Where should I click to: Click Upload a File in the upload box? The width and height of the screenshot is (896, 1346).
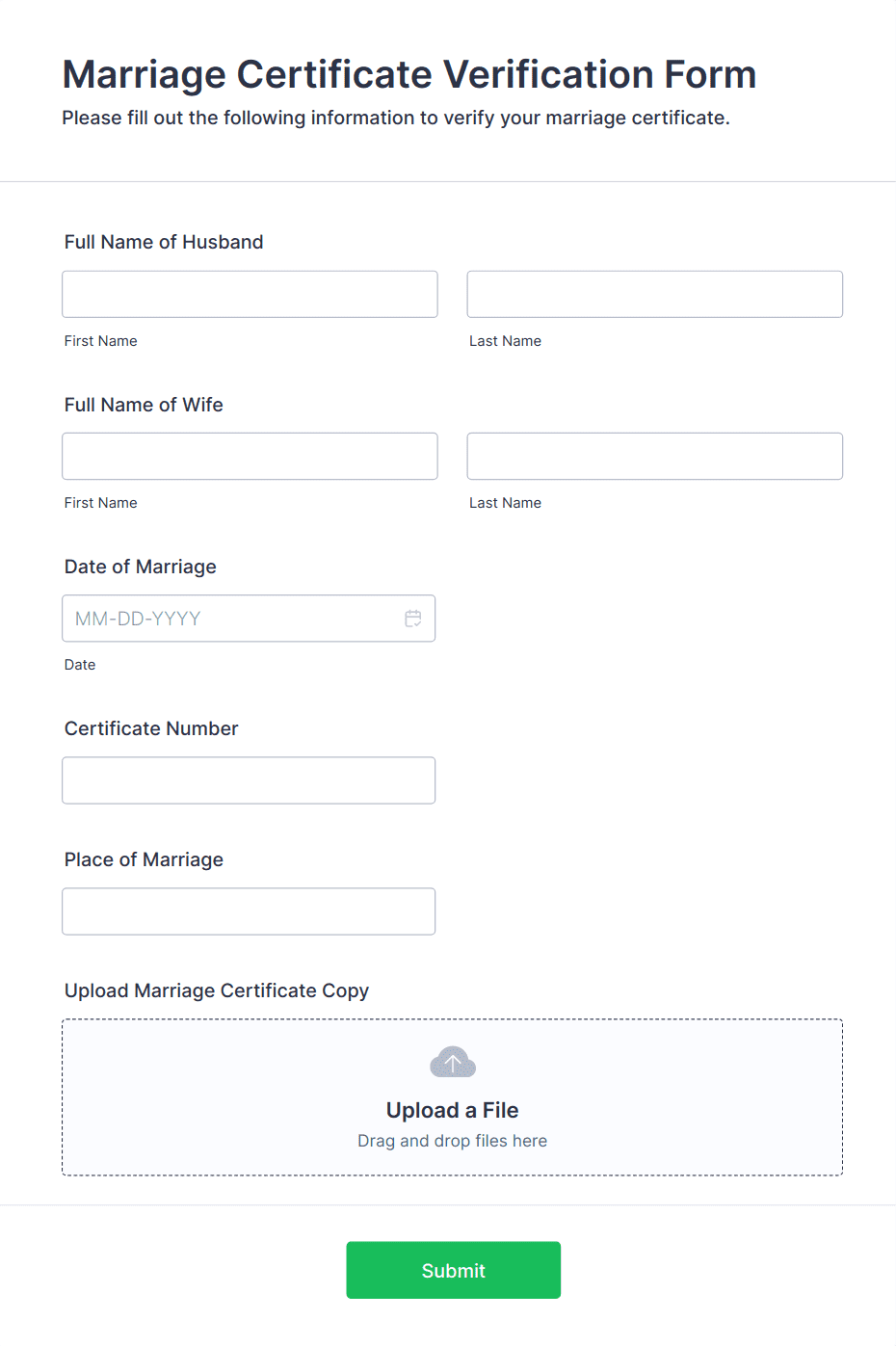[x=452, y=1109]
